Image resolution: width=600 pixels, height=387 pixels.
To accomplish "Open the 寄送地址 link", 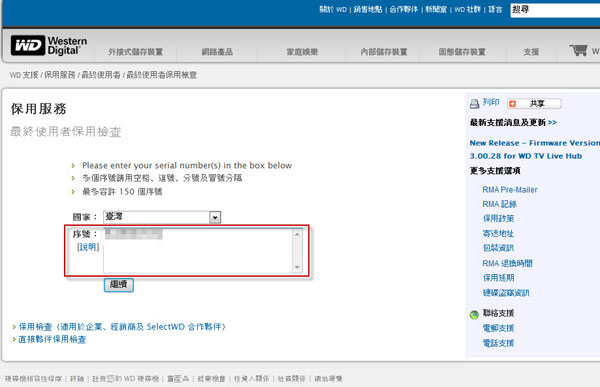I will tap(498, 234).
